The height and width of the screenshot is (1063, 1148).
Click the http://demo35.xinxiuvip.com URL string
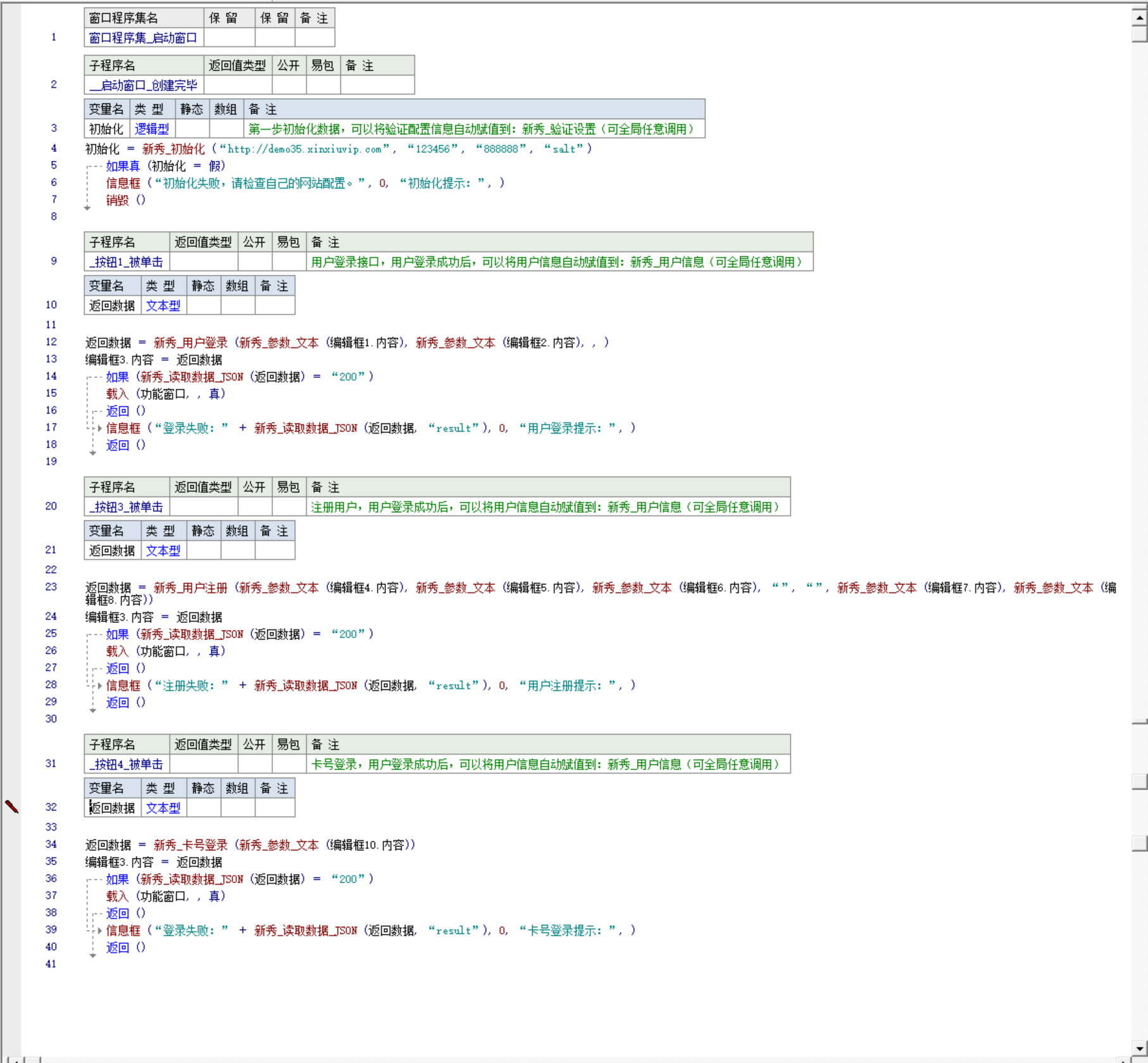pyautogui.click(x=304, y=149)
